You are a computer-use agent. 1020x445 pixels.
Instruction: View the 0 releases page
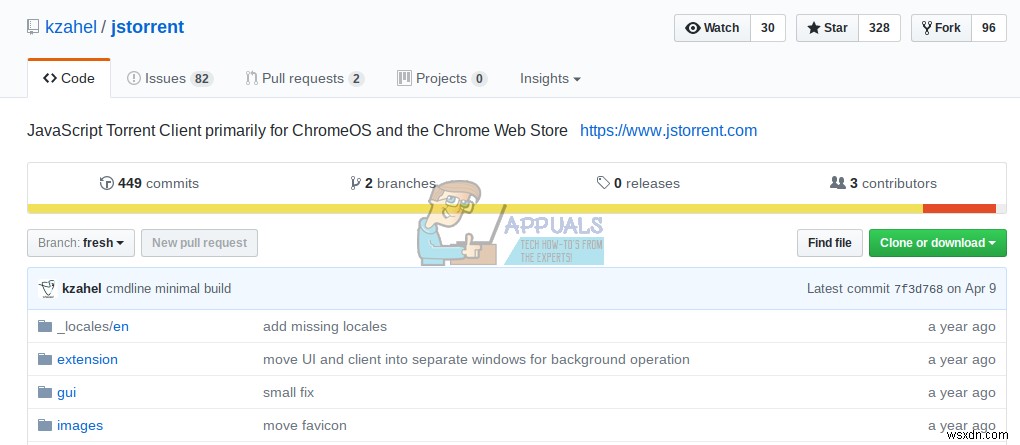[x=638, y=183]
